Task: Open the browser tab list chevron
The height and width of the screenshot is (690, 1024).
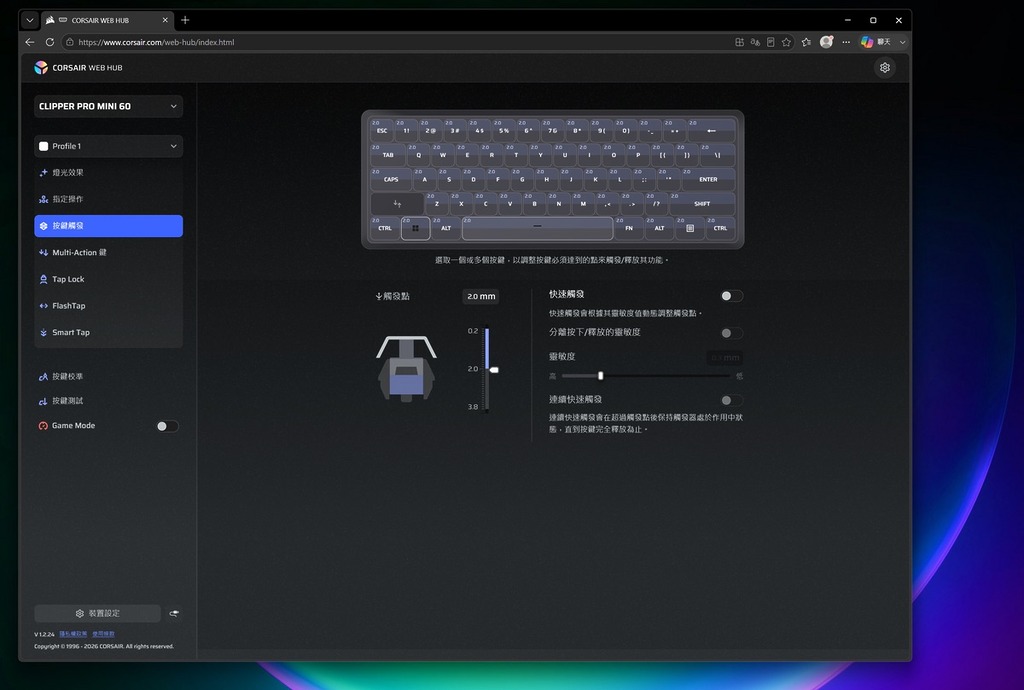Action: click(29, 20)
